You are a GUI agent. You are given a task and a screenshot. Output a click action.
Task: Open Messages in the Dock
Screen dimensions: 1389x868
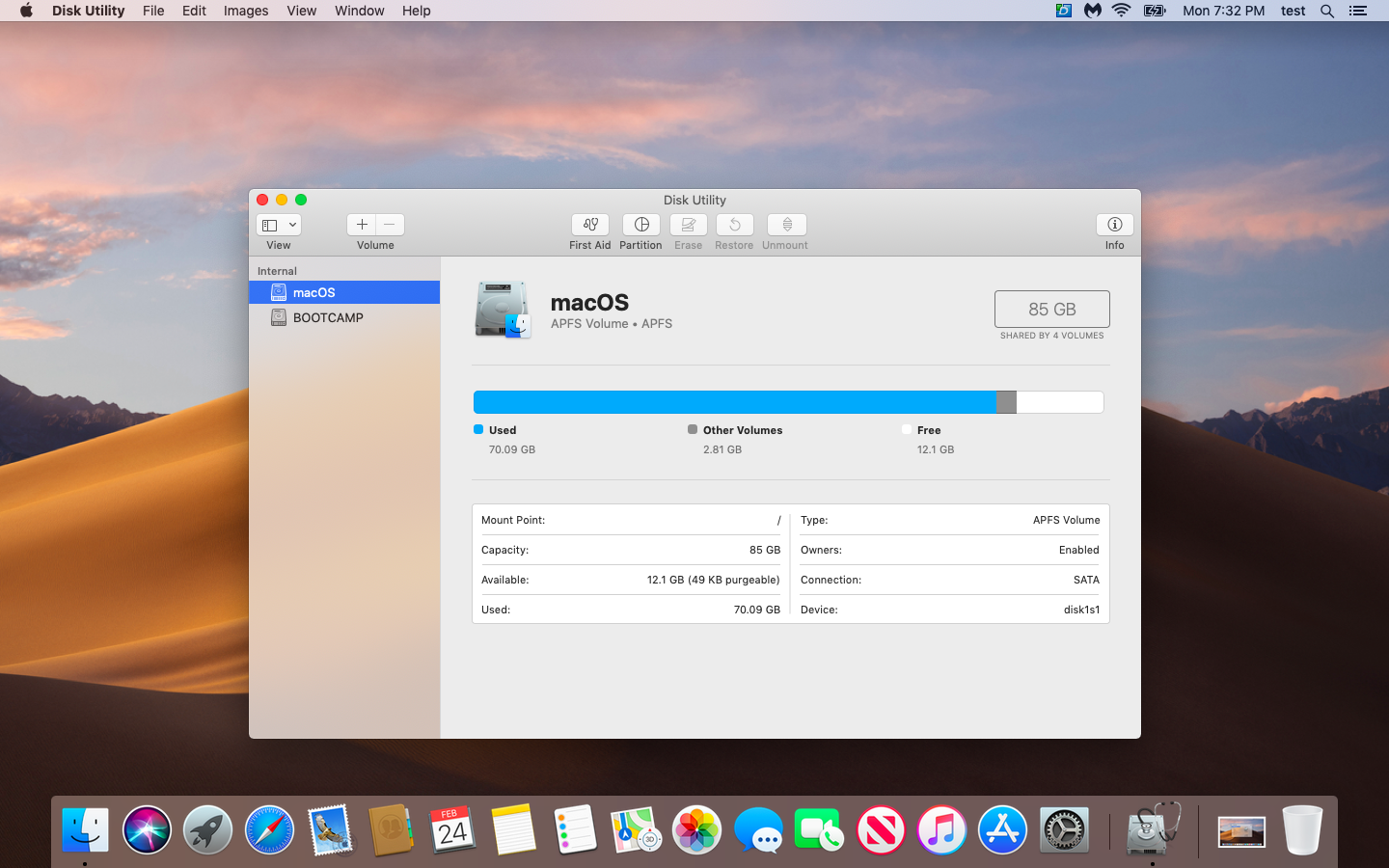pos(758,829)
